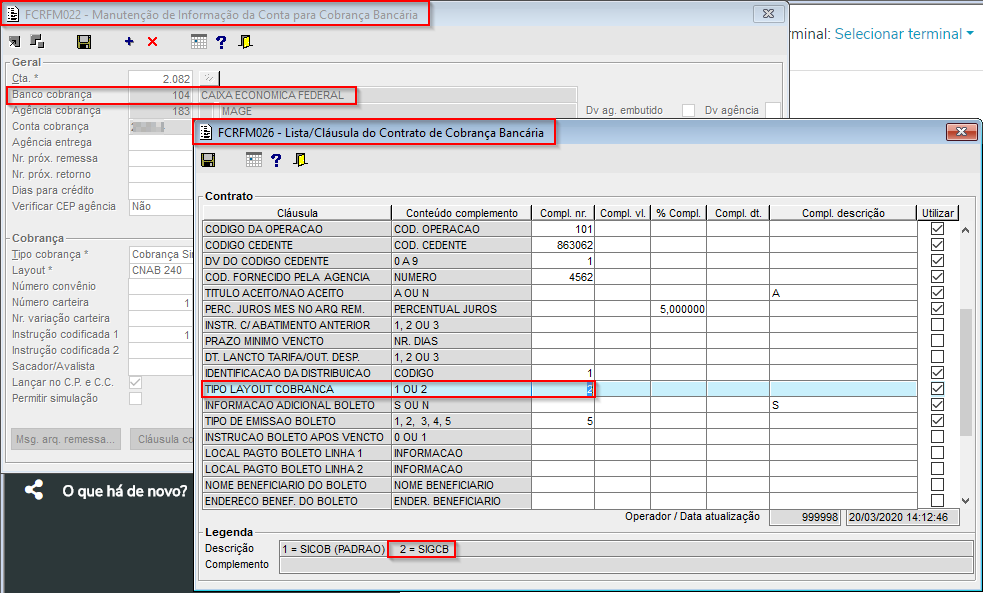Click lookup button next to Cta. field
Viewport: 983px width, 593px height.
[209, 78]
